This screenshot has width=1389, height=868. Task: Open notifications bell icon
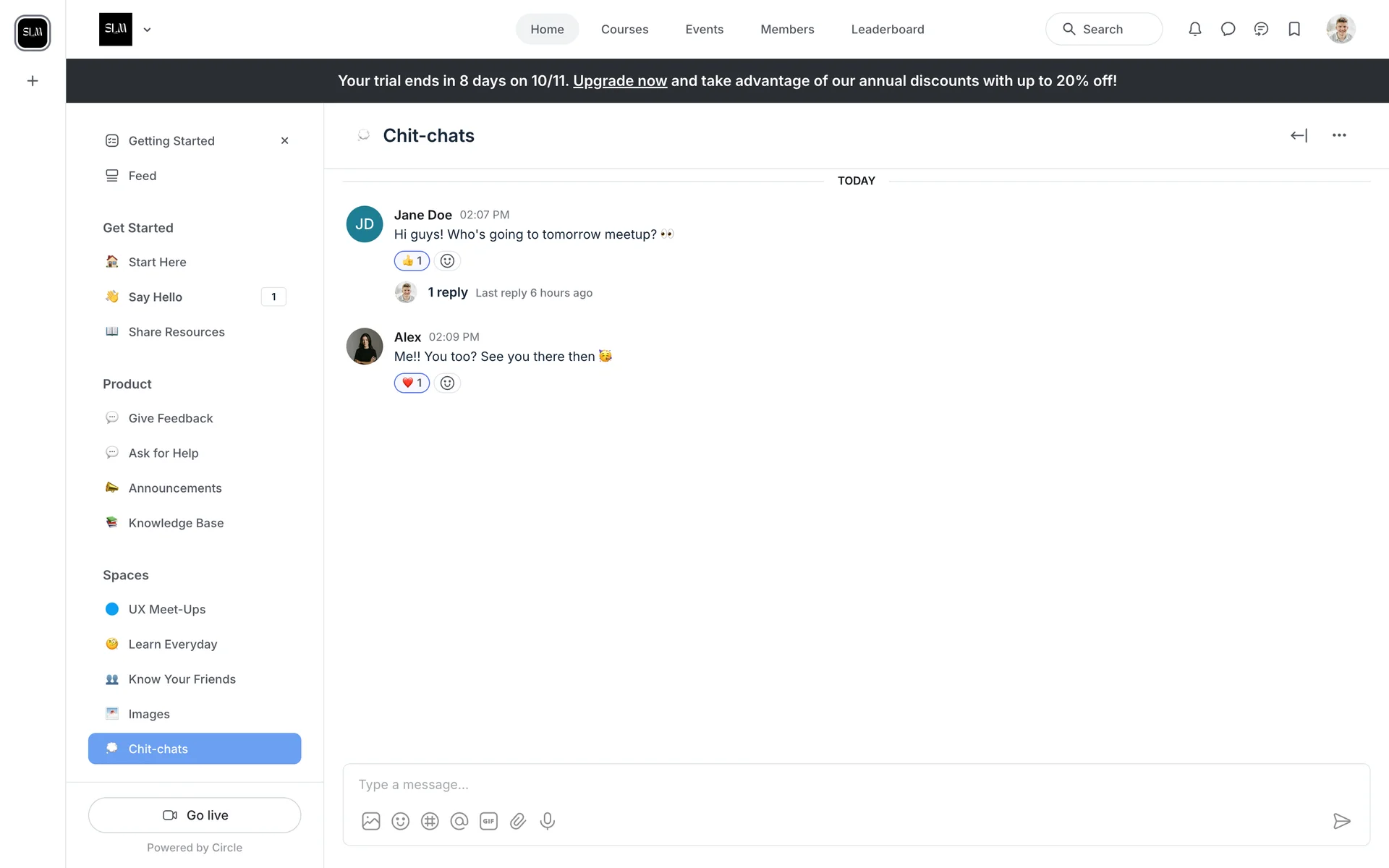(x=1195, y=29)
